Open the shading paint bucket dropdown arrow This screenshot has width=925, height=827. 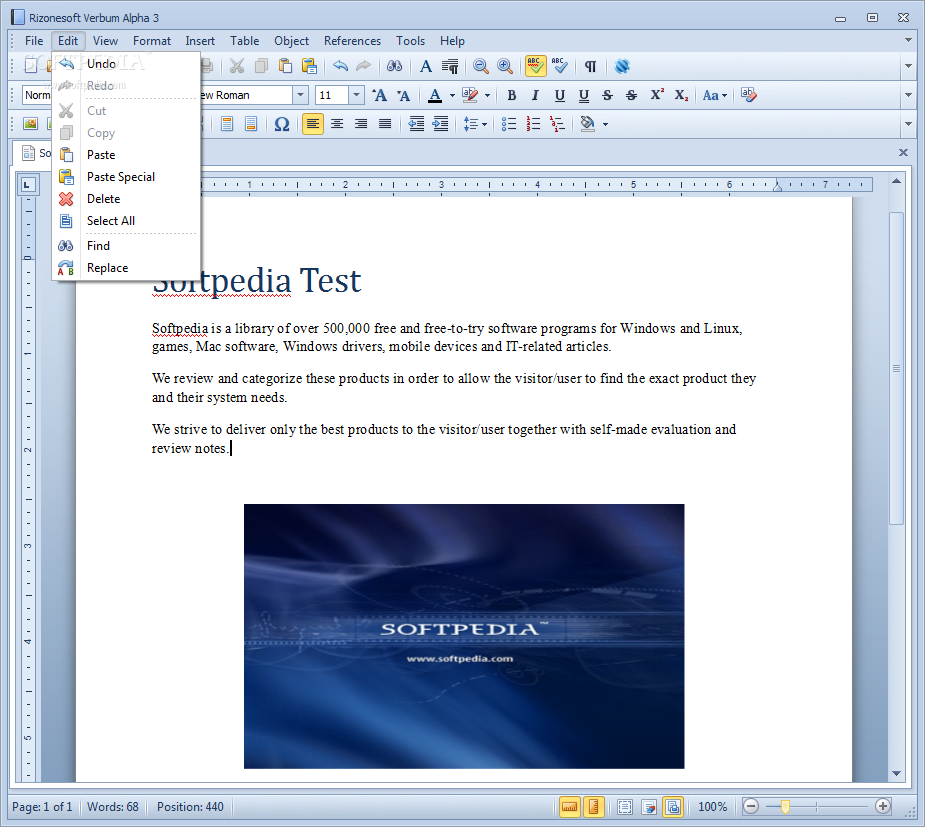605,124
